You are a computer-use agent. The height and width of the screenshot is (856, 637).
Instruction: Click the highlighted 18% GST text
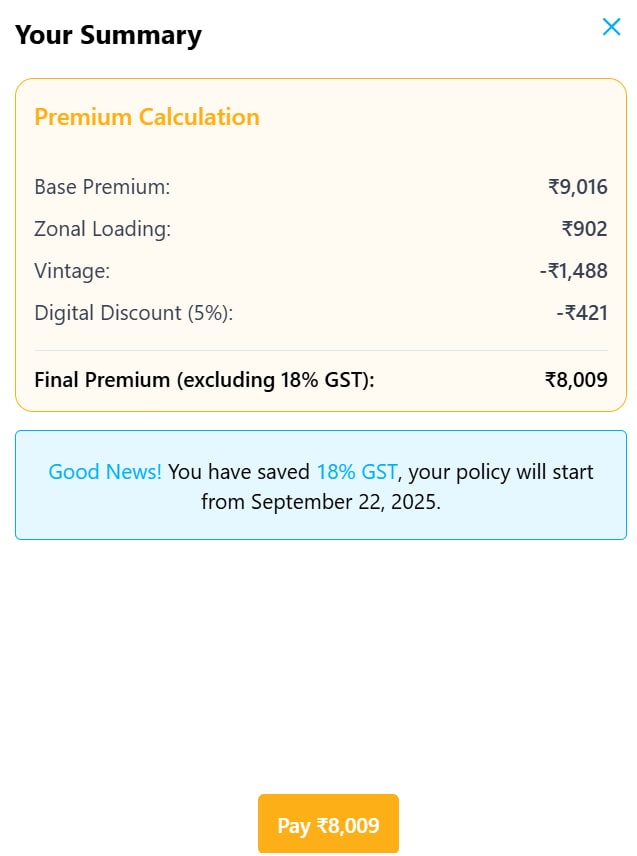click(357, 471)
